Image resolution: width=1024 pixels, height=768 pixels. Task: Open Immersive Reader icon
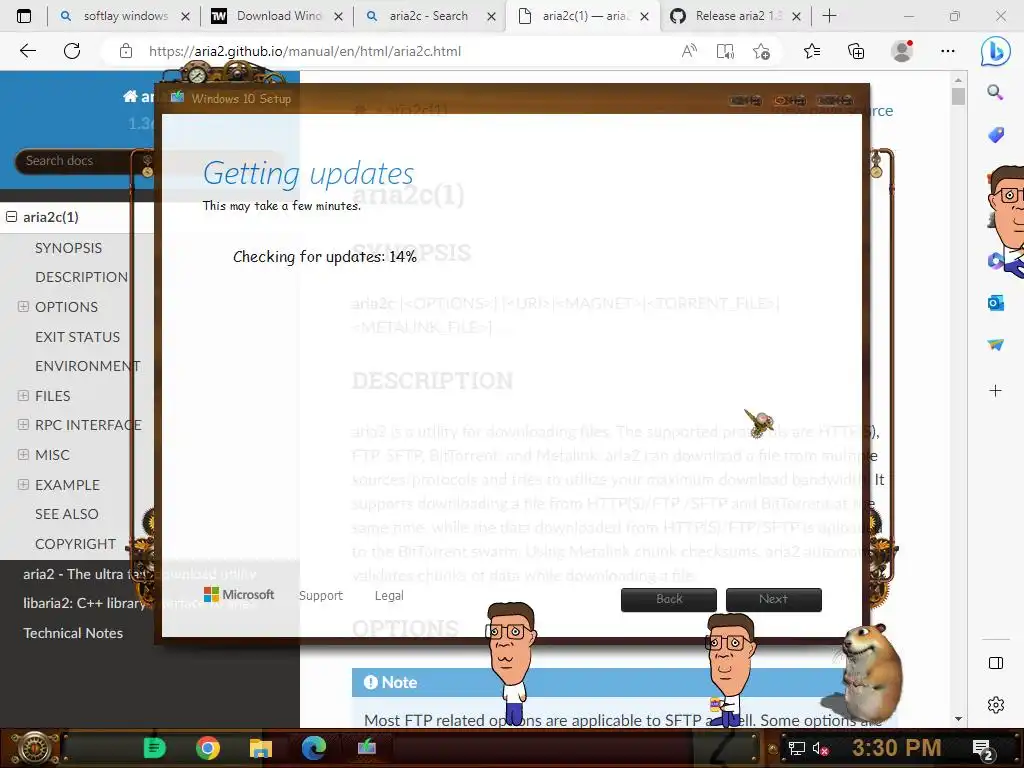click(x=725, y=51)
